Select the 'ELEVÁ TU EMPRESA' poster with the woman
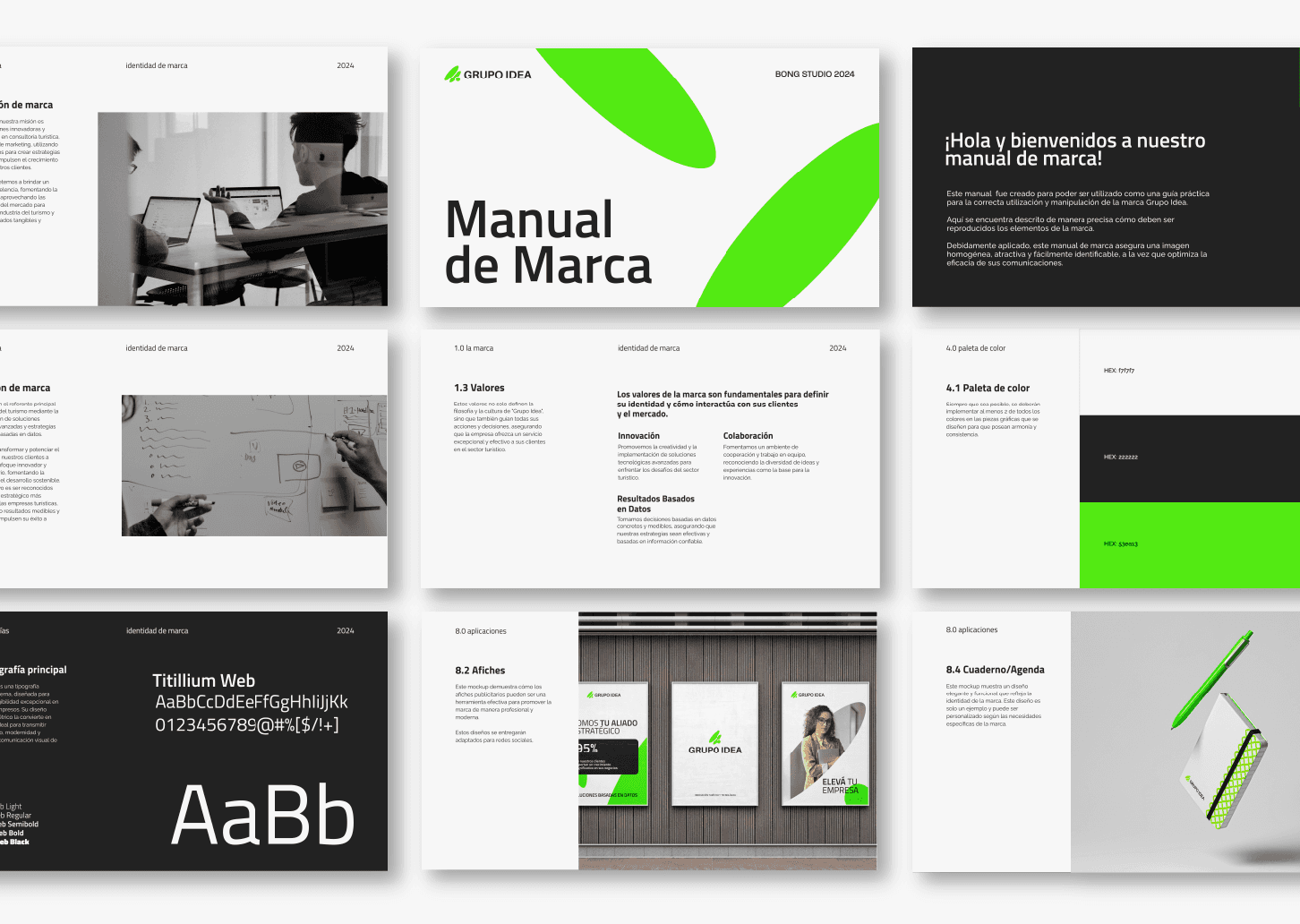Screen dimensions: 1300x924 [825, 745]
